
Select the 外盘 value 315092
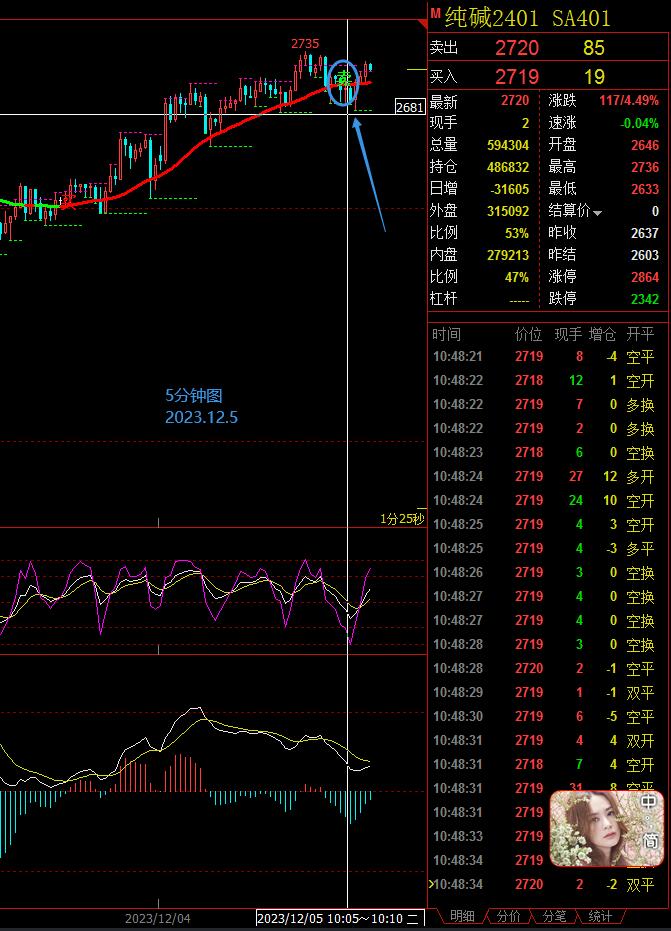click(508, 211)
